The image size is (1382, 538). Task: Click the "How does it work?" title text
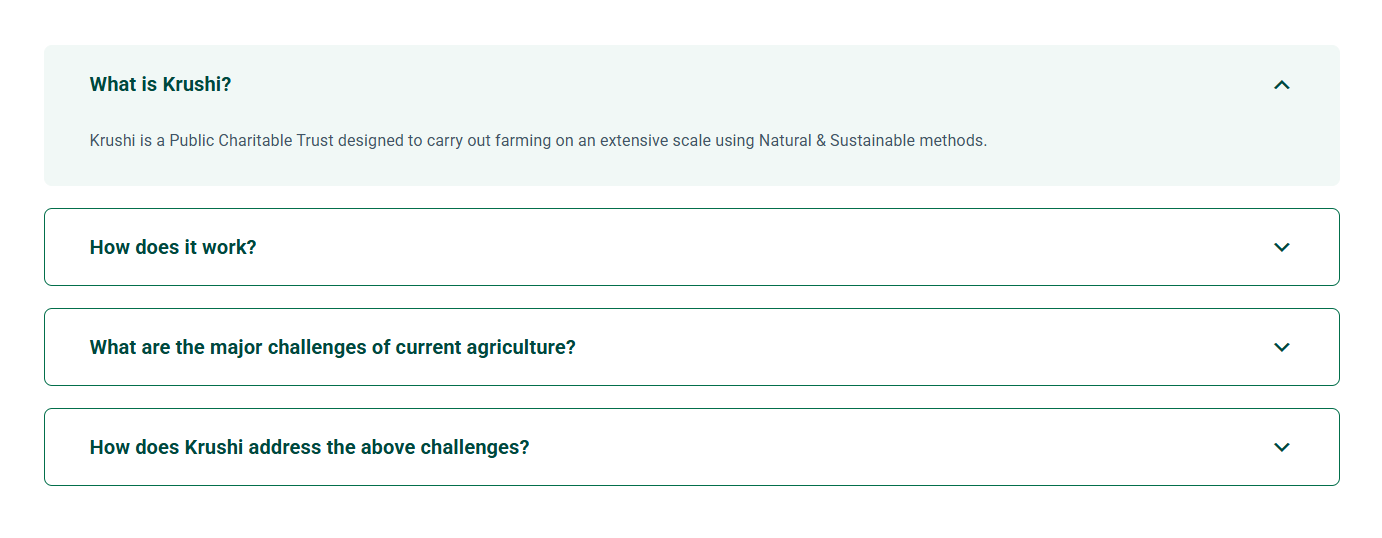tap(173, 247)
